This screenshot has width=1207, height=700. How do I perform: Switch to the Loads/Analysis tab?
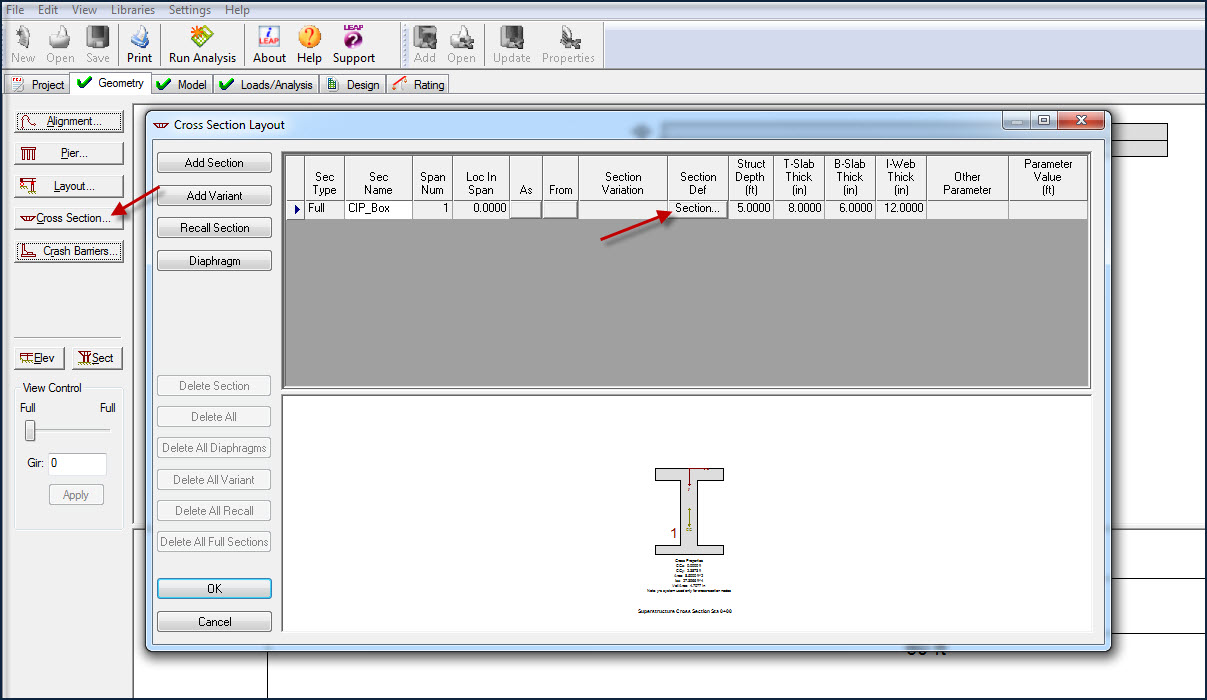(266, 85)
